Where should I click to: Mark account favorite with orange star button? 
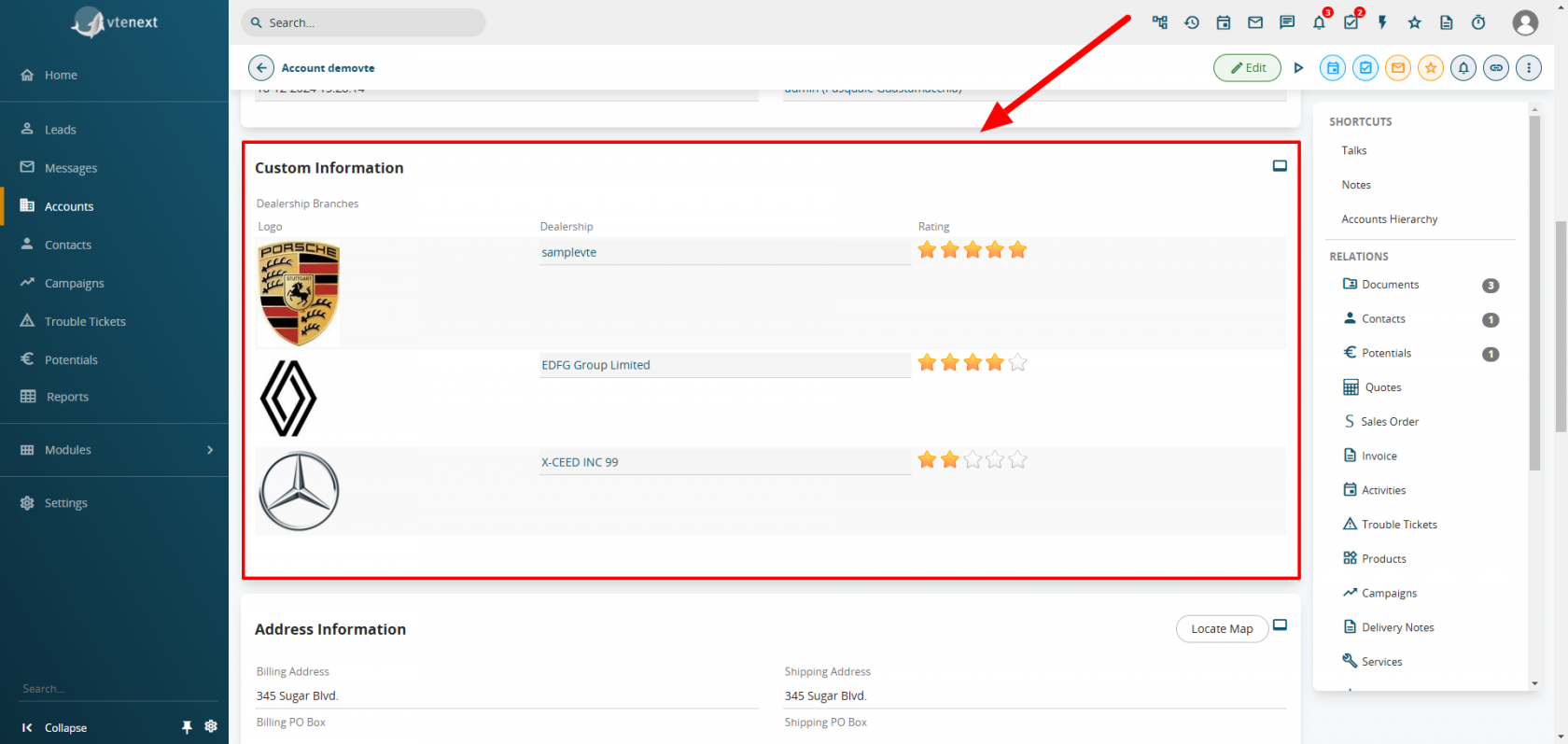pyautogui.click(x=1431, y=67)
